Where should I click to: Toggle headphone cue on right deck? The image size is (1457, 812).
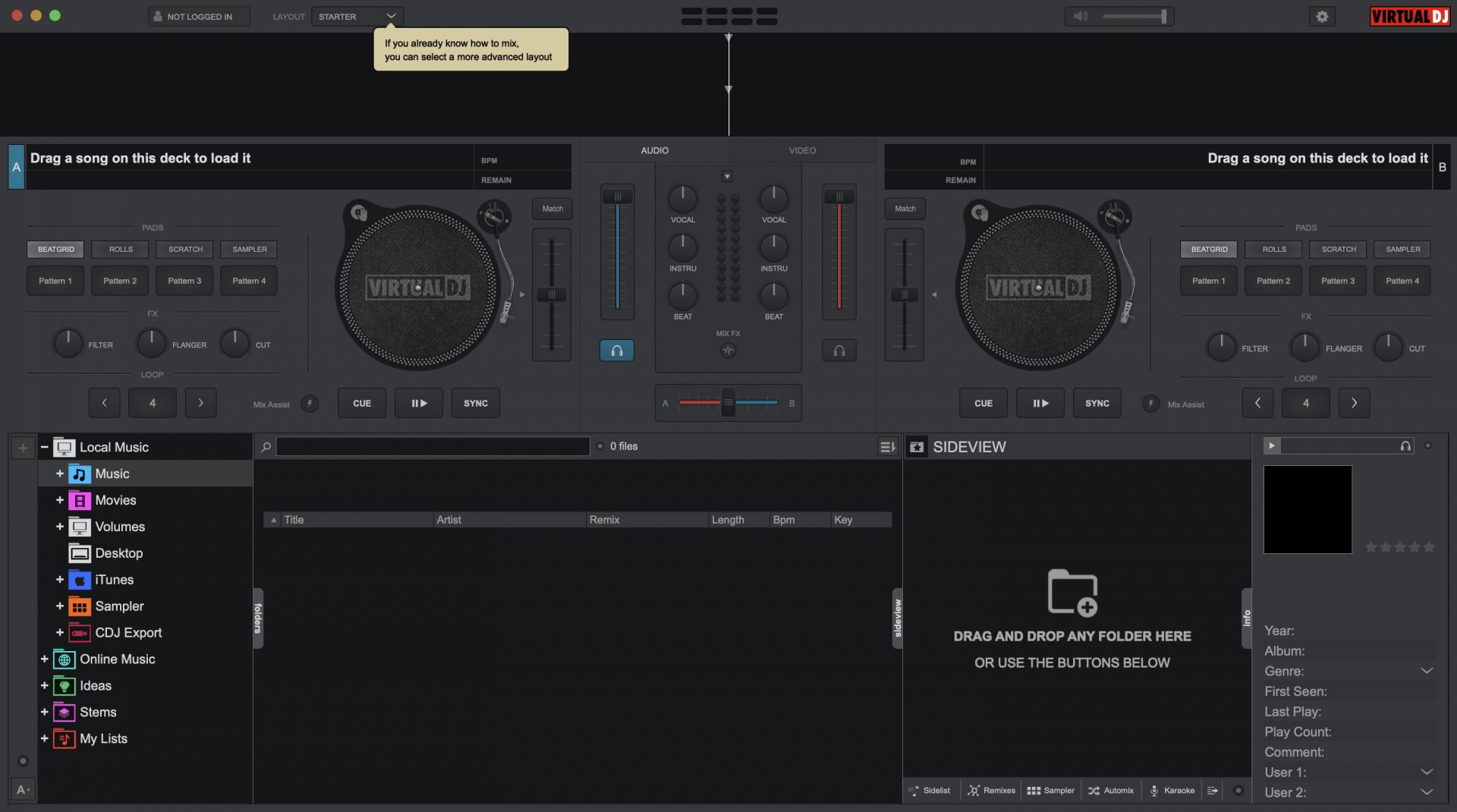tap(839, 351)
